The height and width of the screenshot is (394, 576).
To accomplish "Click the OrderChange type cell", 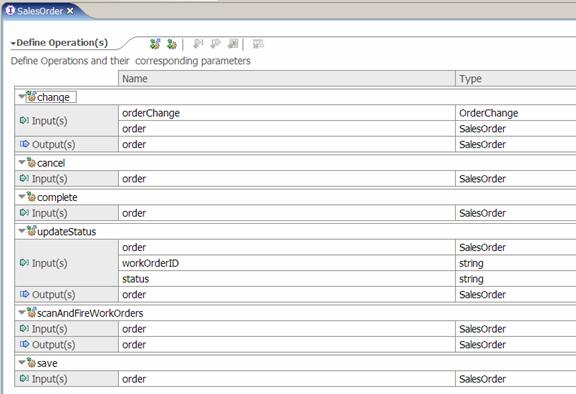I will (516, 113).
